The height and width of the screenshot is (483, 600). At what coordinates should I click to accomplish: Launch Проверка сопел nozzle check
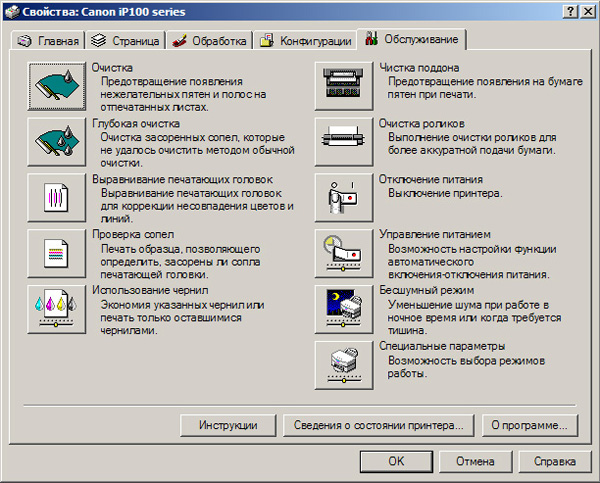pyautogui.click(x=57, y=253)
